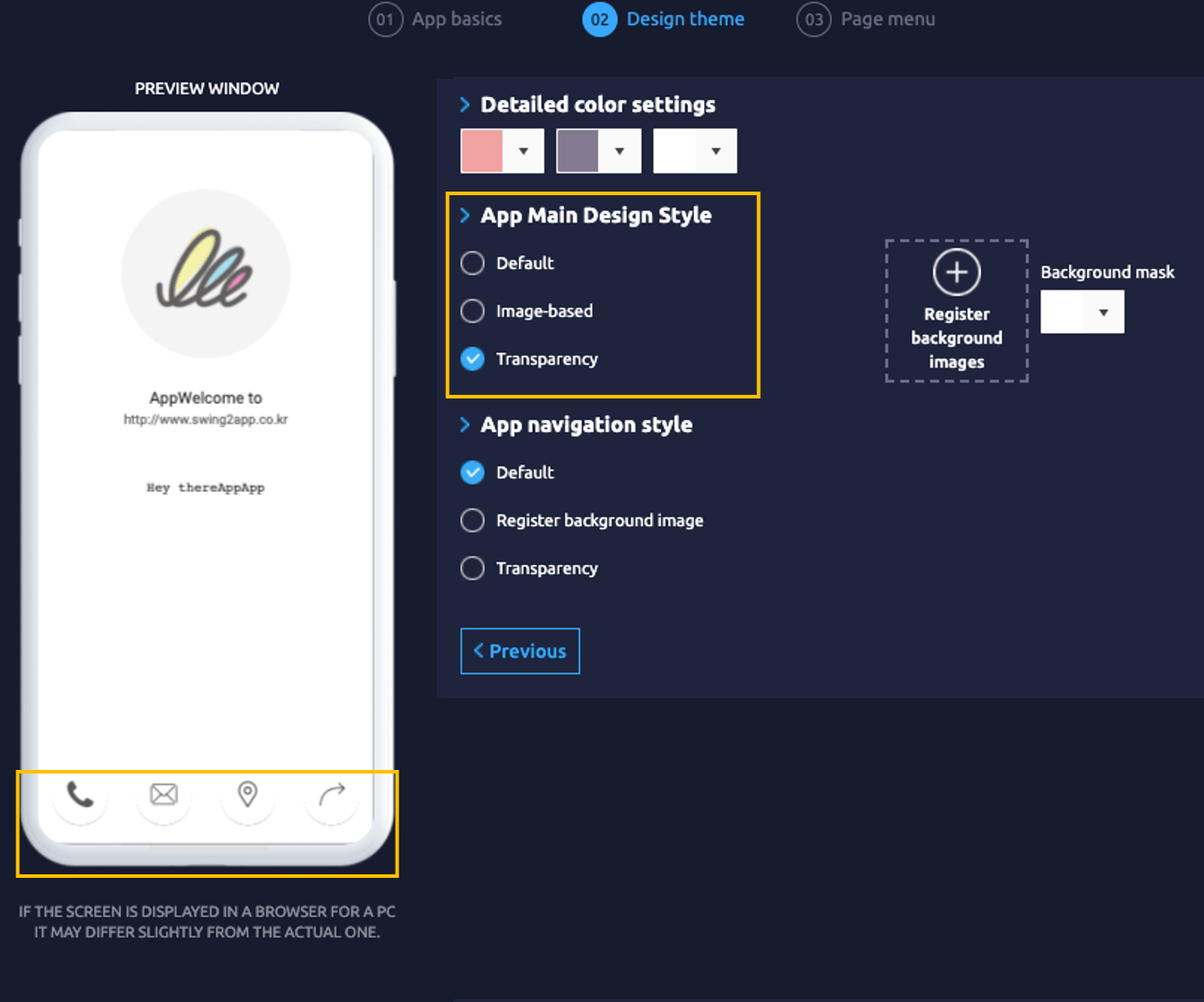This screenshot has width=1204, height=1002.
Task: Click the 01 step circle icon
Action: click(385, 20)
